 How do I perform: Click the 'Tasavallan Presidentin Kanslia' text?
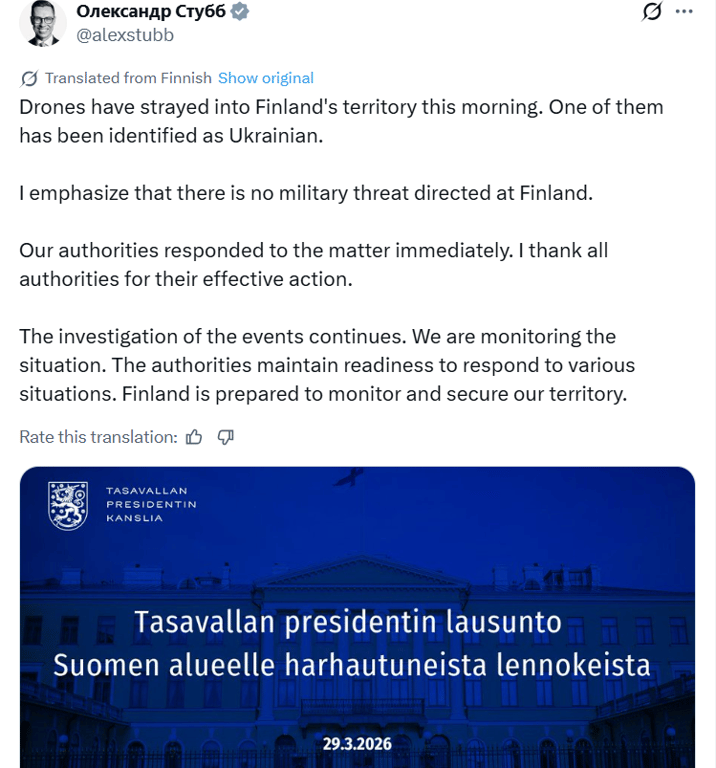[151, 505]
